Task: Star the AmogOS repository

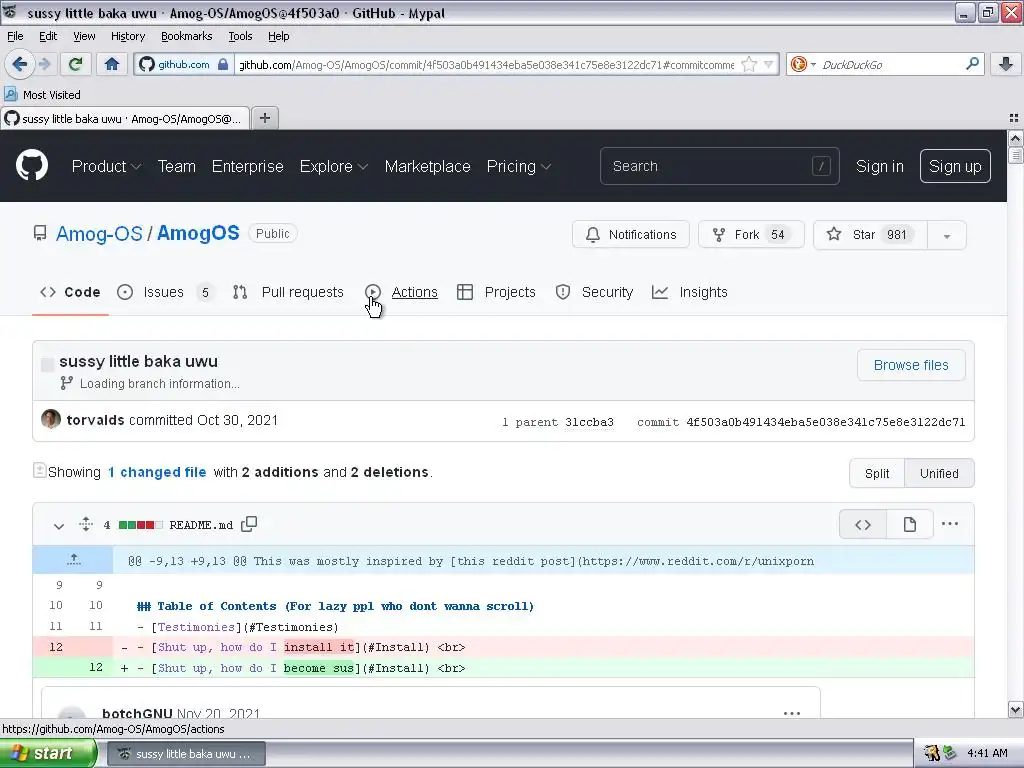Action: (871, 234)
